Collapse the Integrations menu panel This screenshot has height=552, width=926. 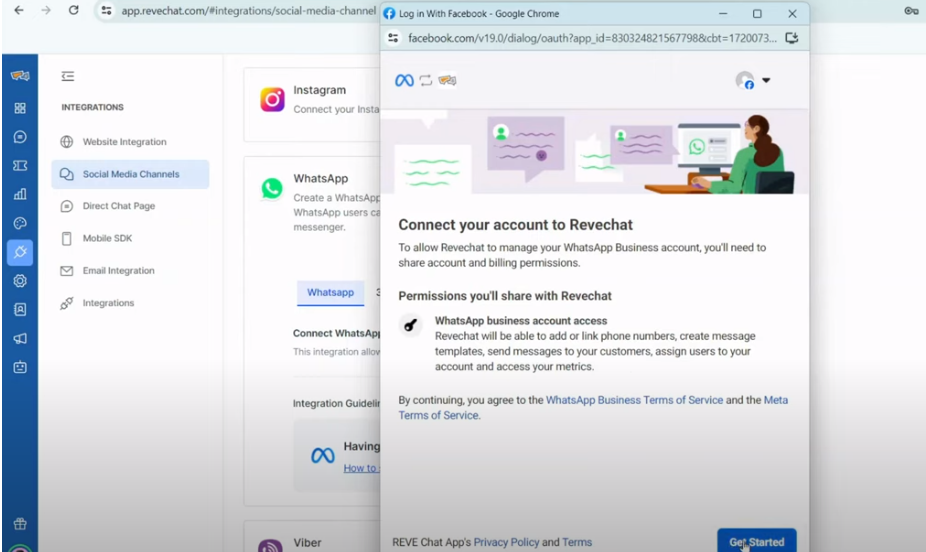68,76
